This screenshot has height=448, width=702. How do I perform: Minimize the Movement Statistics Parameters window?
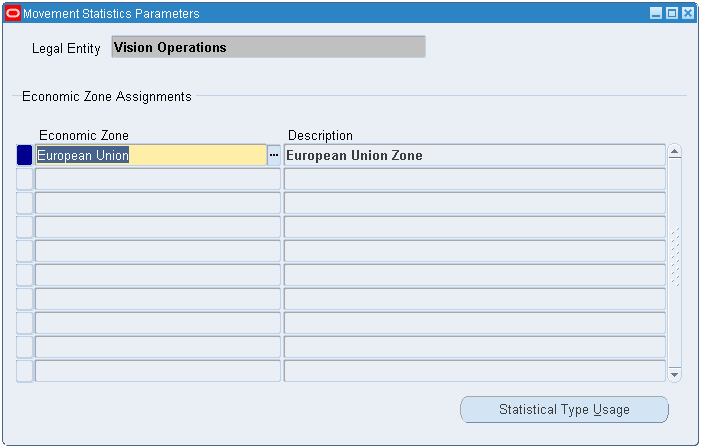pyautogui.click(x=656, y=14)
